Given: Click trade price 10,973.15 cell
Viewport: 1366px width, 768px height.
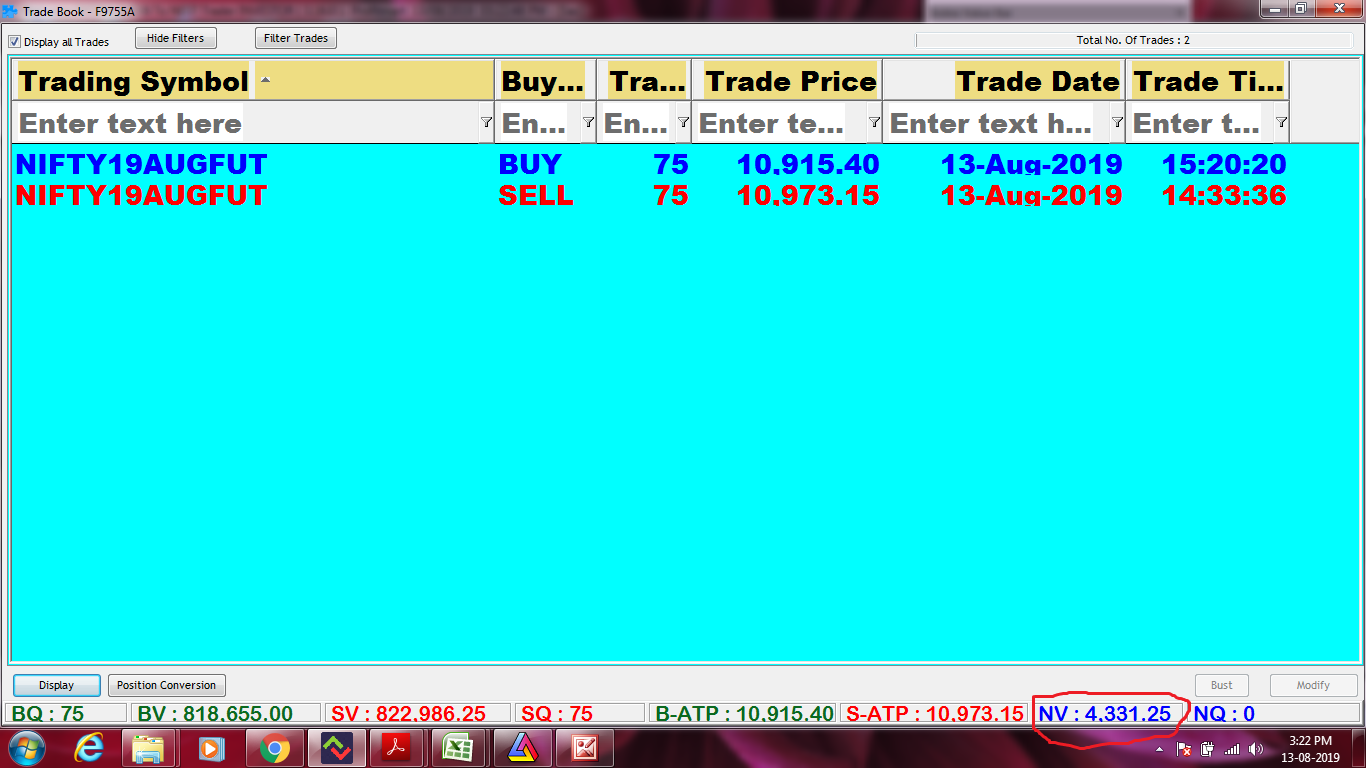Looking at the screenshot, I should (808, 195).
